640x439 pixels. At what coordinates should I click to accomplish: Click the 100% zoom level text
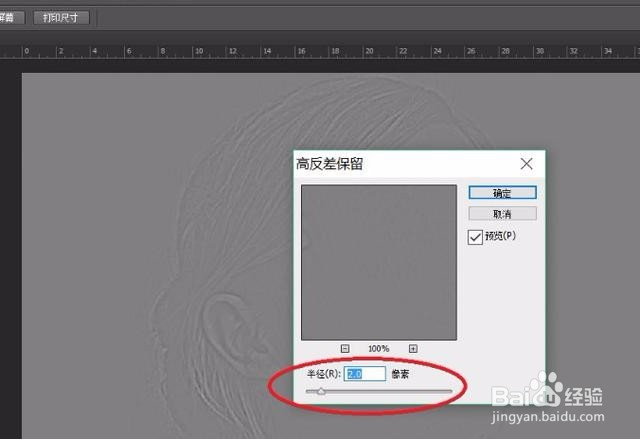point(378,349)
